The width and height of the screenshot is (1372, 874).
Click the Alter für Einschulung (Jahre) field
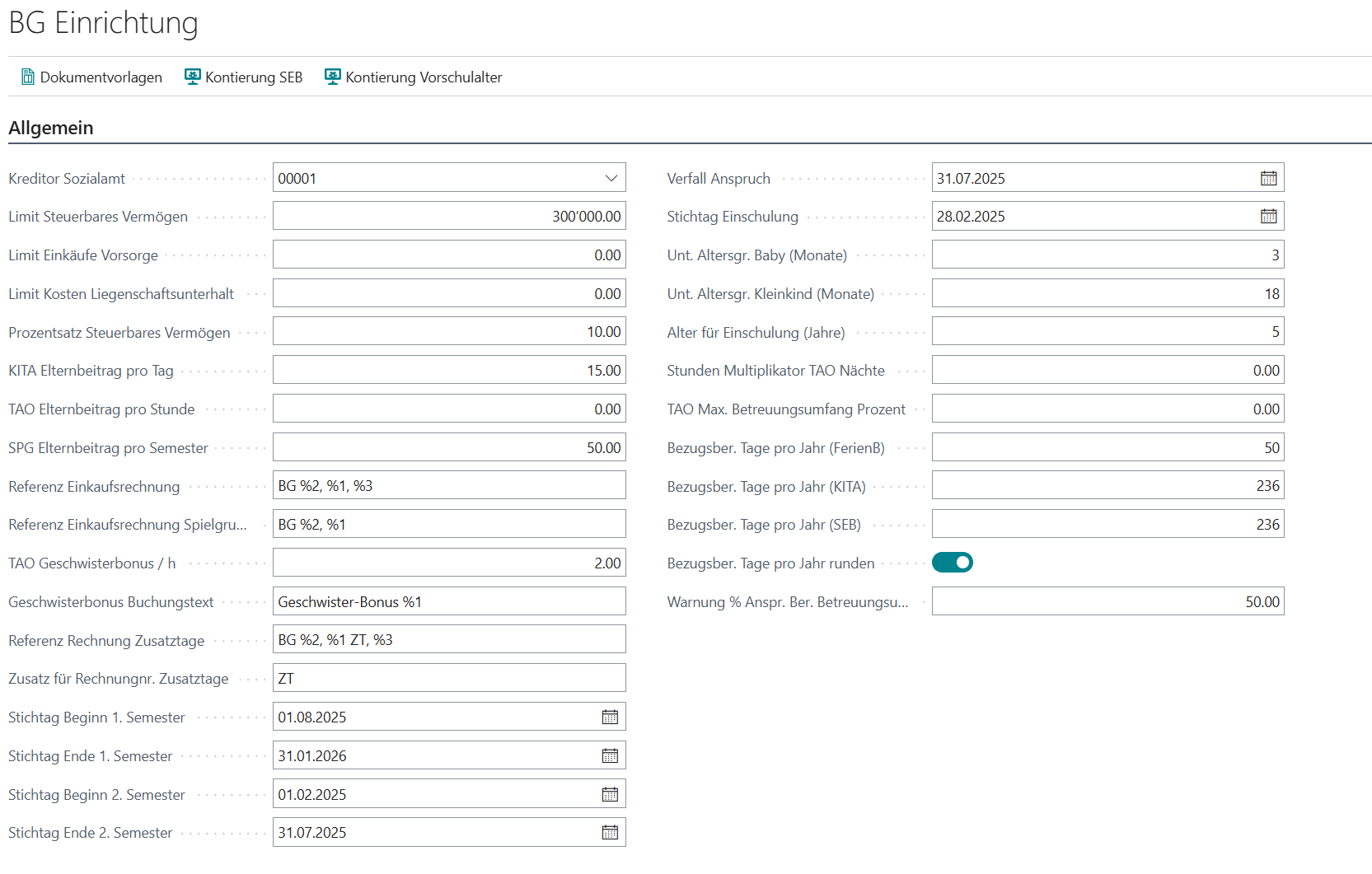[1107, 332]
